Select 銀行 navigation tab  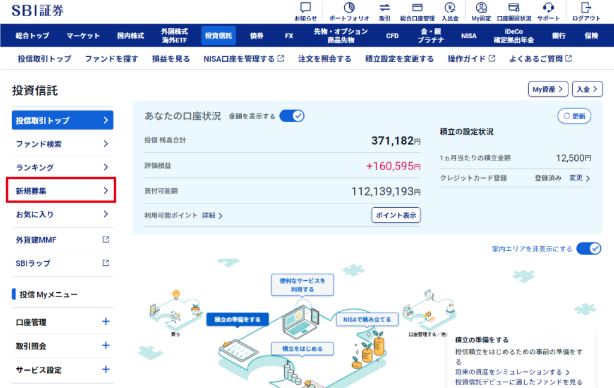559,36
